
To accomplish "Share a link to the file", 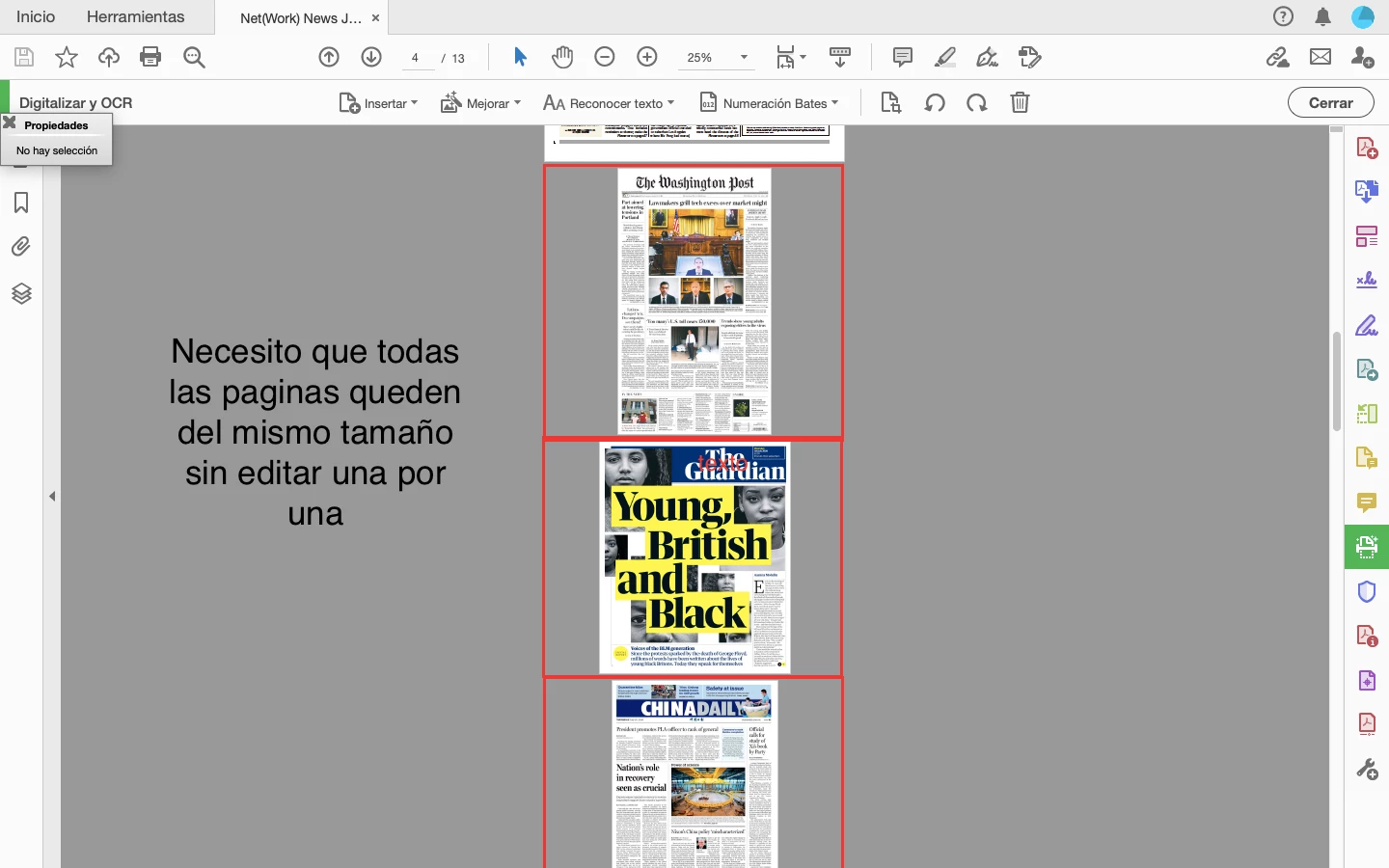I will [x=1278, y=58].
